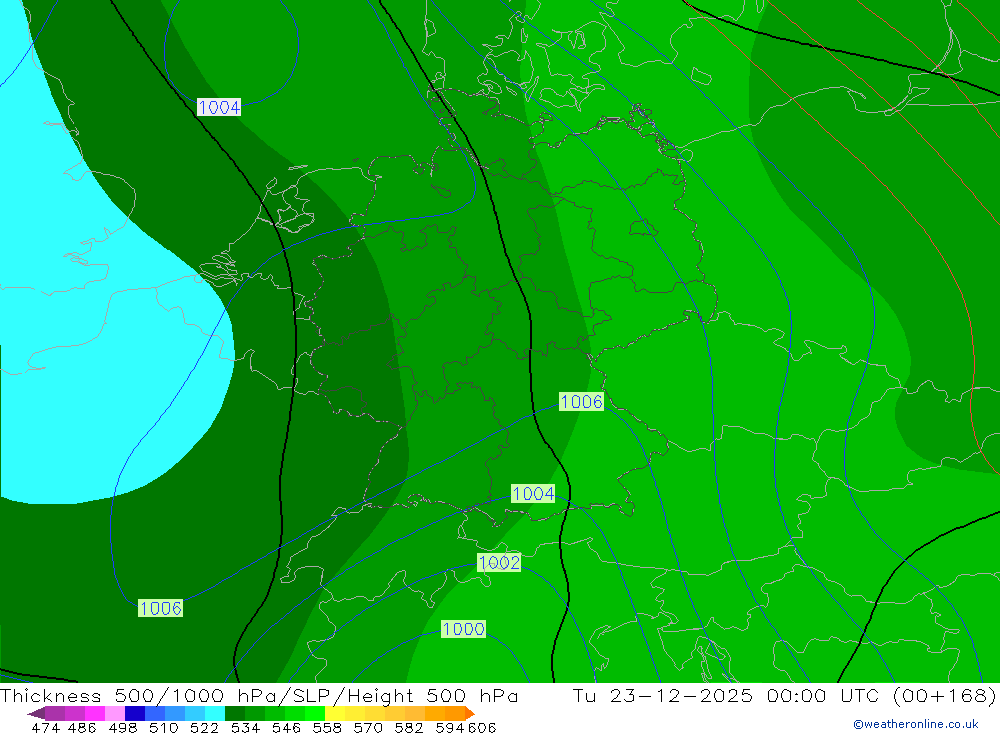The height and width of the screenshot is (733, 1000).
Task: Click the legend value 558
Action: point(327,727)
